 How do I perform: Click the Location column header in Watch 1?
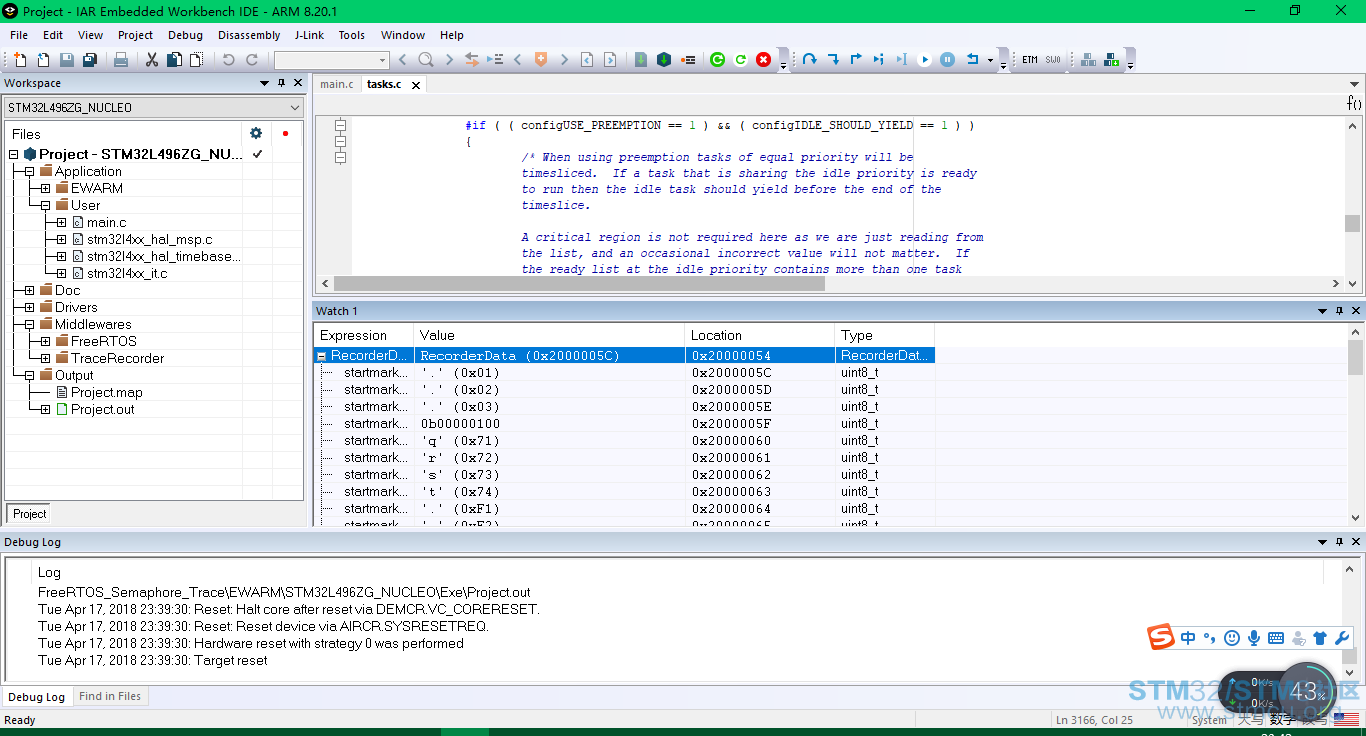760,335
